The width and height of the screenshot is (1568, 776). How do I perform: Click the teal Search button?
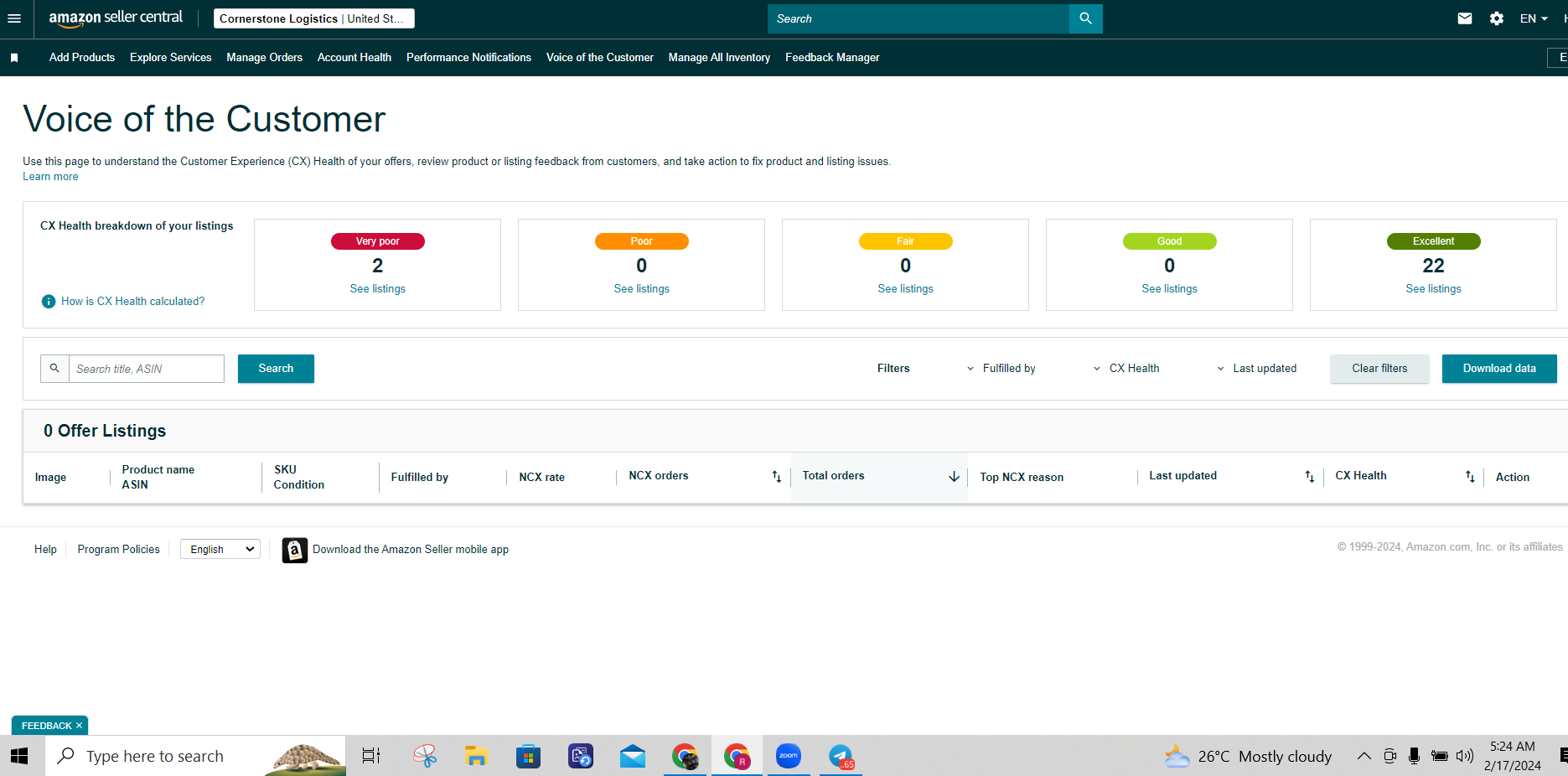[x=276, y=369]
